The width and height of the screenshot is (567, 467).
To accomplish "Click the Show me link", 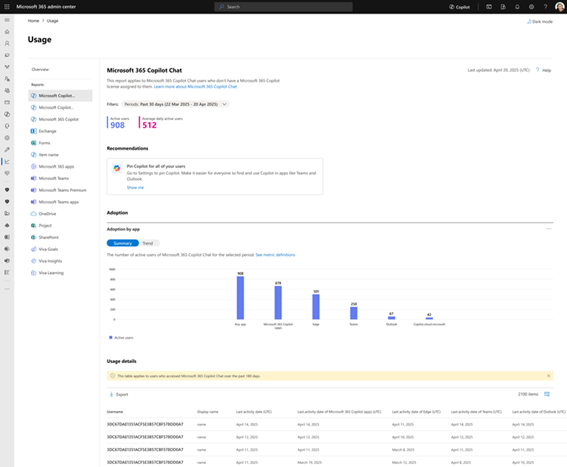I will (x=135, y=187).
